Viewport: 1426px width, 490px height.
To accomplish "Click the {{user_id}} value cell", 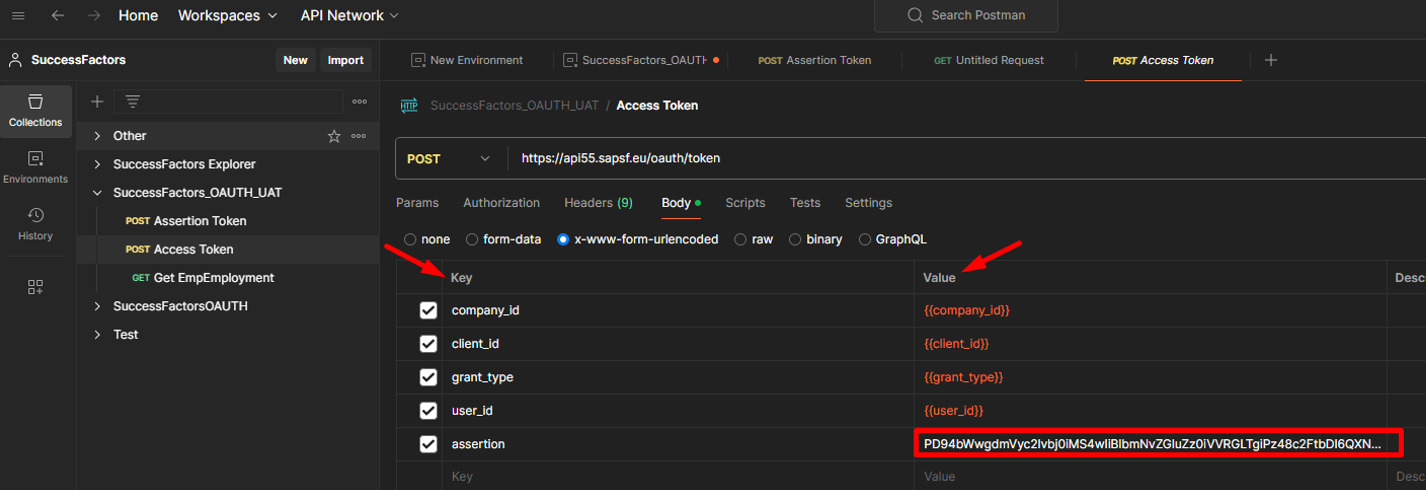I will 1150,411.
